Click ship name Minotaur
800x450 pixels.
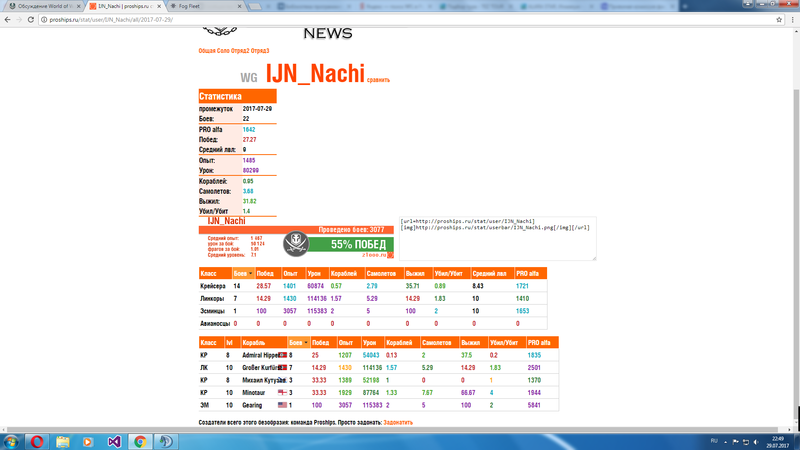pyautogui.click(x=254, y=392)
